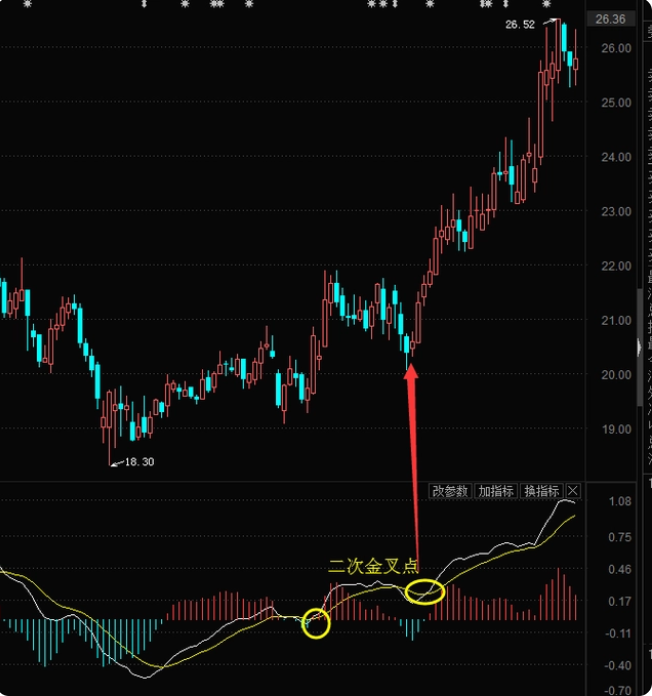This screenshot has width=652, height=696.
Task: Click the asterisk info marker above 26.52 high
Action: [x=546, y=4]
